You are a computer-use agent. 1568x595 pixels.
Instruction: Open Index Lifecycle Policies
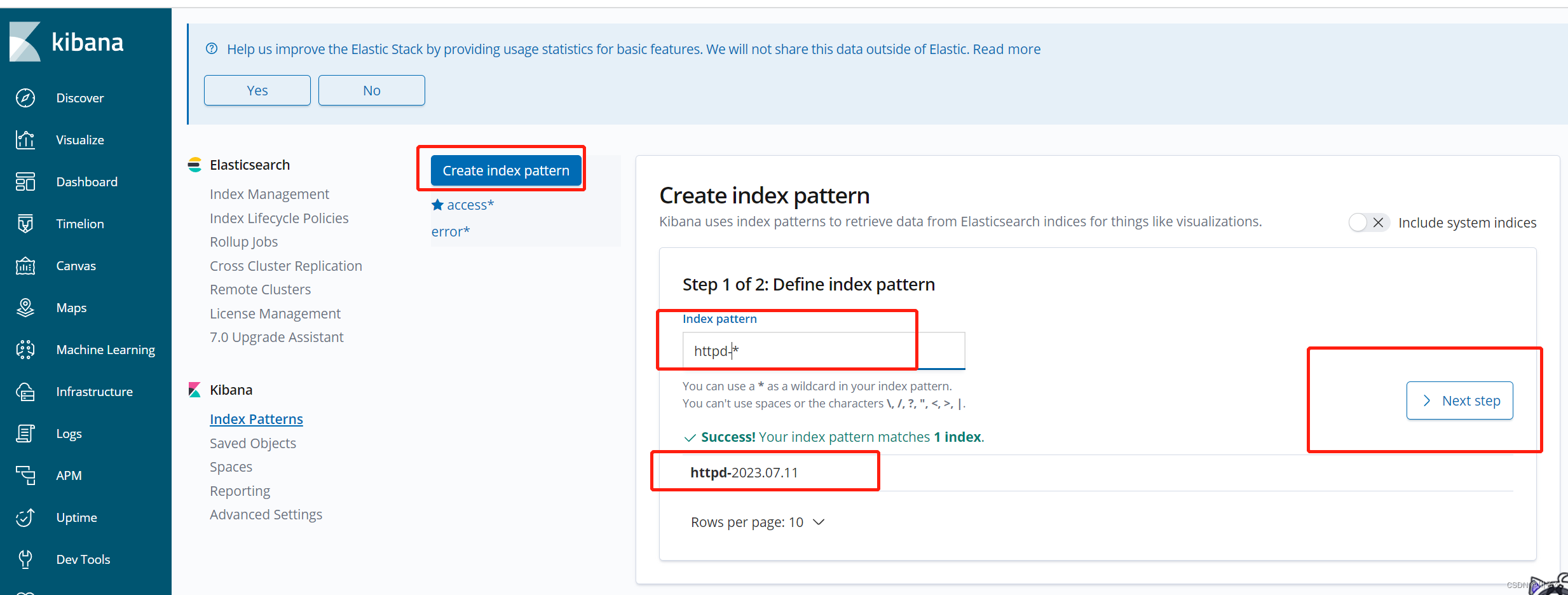pos(279,218)
